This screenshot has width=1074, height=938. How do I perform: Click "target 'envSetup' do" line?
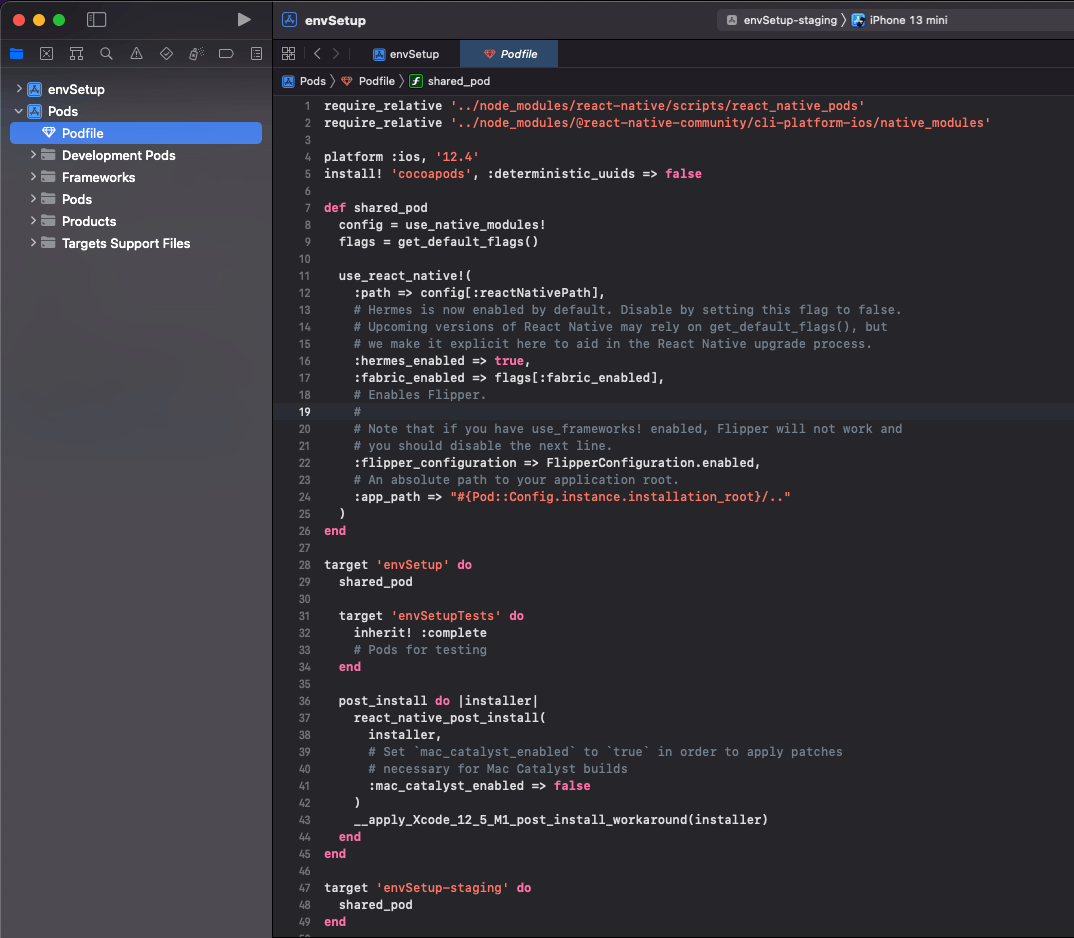pos(398,565)
